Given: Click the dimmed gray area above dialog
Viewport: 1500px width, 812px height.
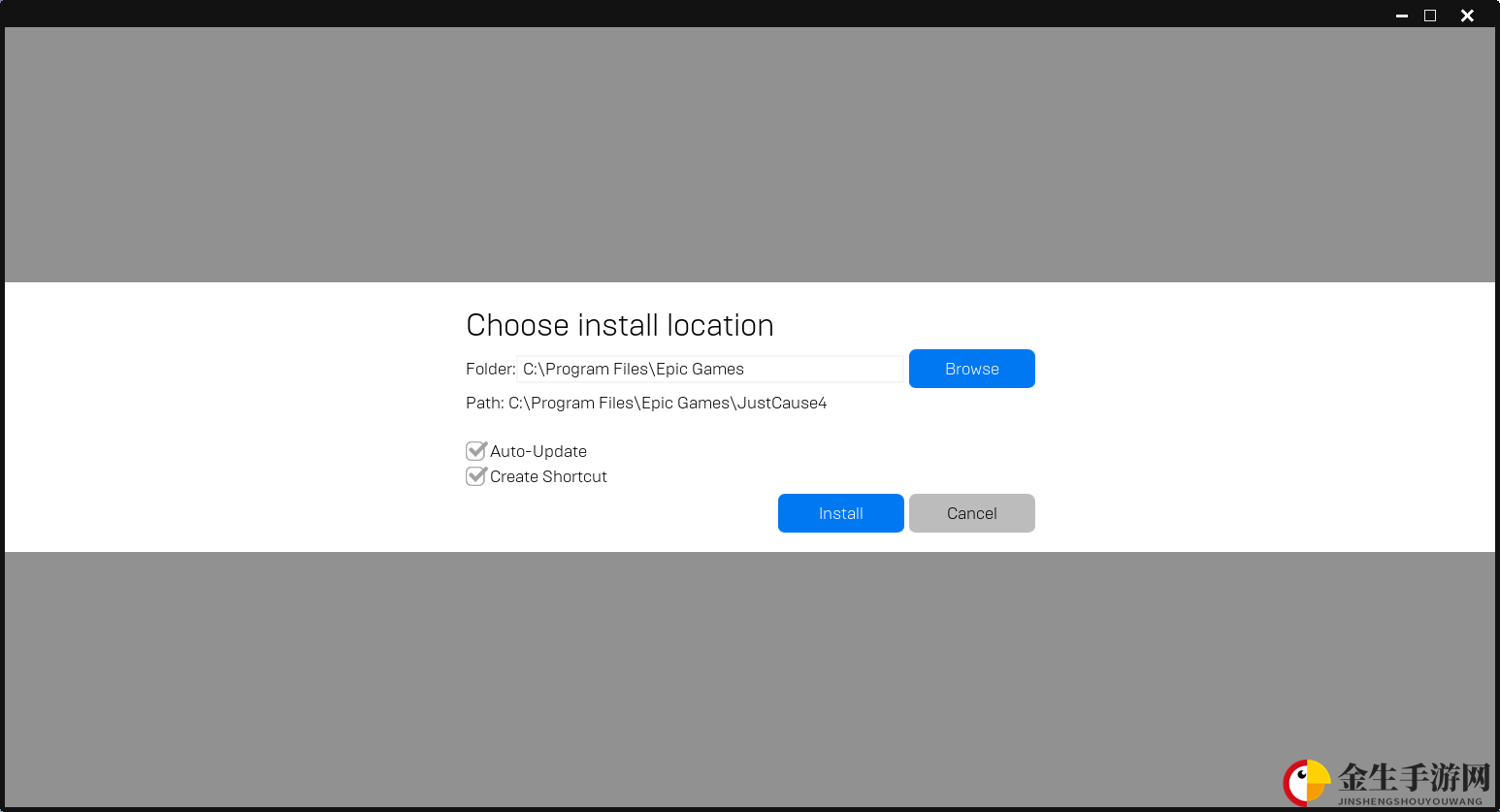Looking at the screenshot, I should tap(750, 155).
